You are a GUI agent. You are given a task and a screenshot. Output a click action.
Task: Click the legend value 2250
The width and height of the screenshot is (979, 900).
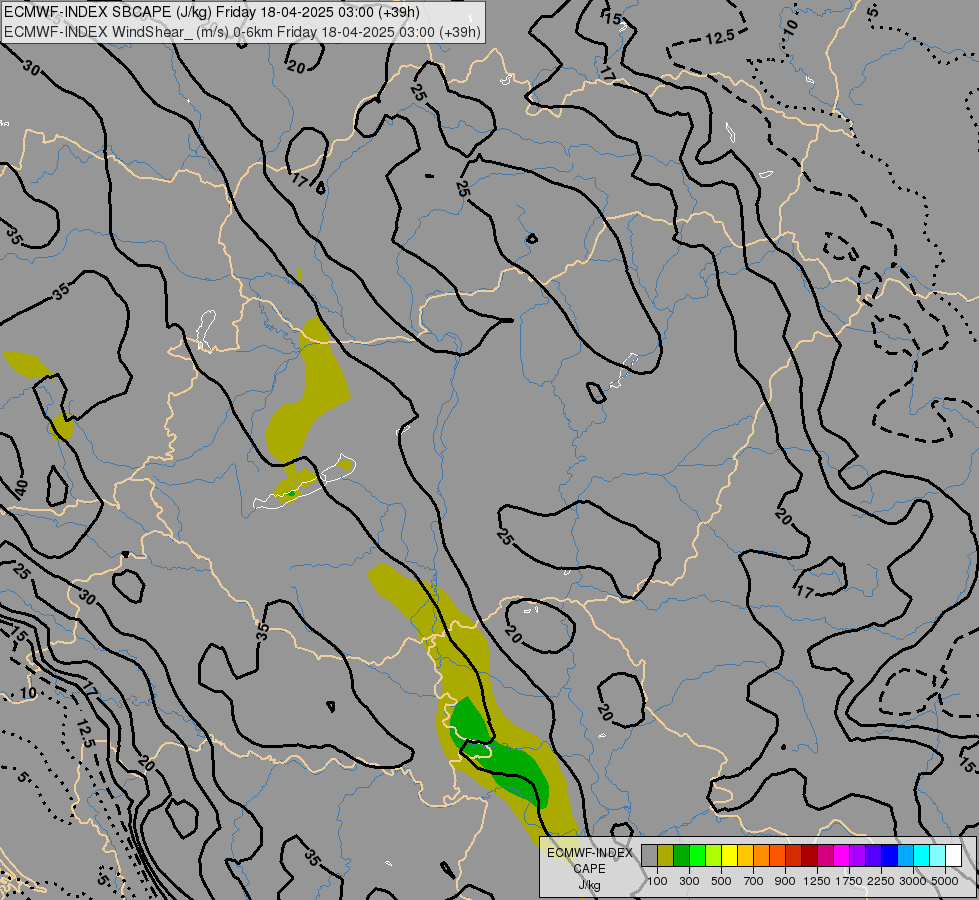coord(881,881)
